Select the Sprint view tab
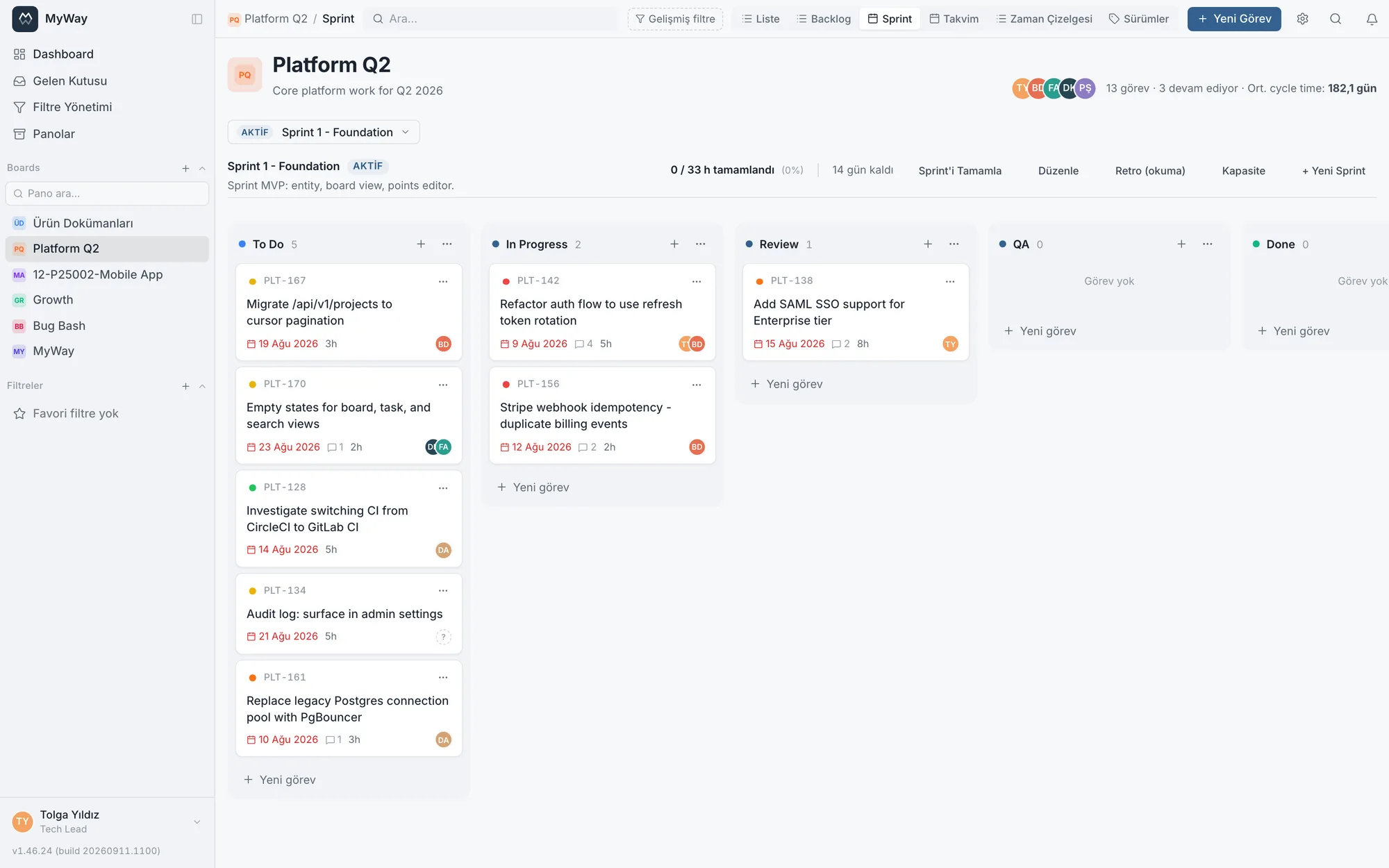The image size is (1389, 868). point(890,19)
